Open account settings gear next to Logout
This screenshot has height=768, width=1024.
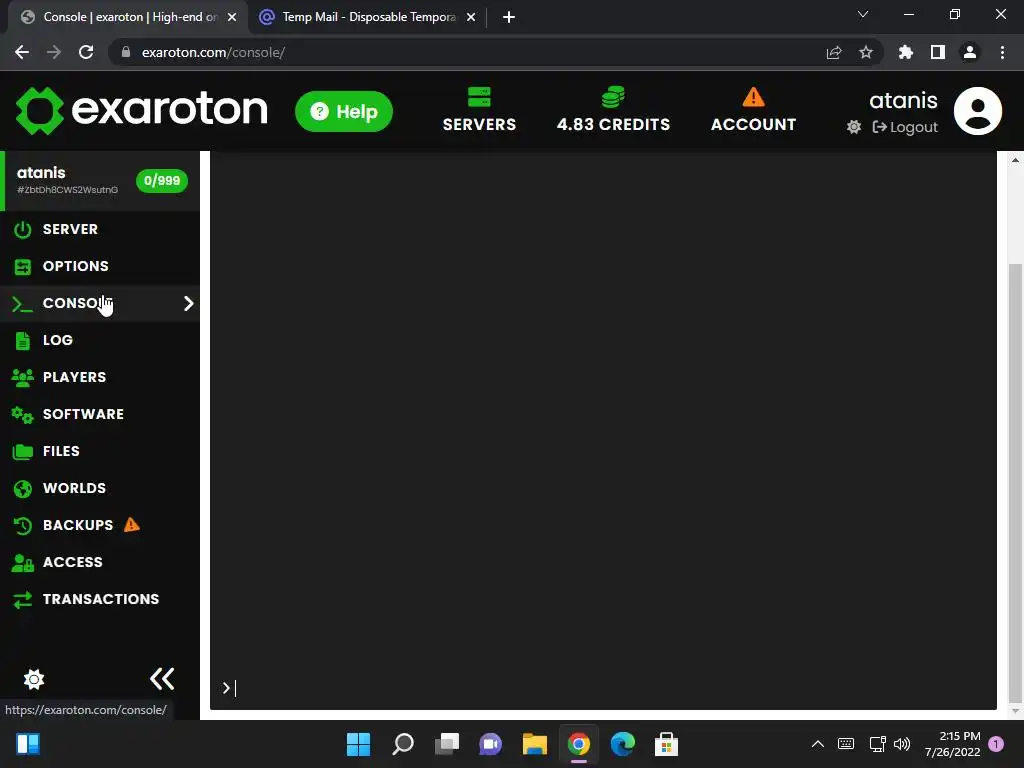point(854,127)
